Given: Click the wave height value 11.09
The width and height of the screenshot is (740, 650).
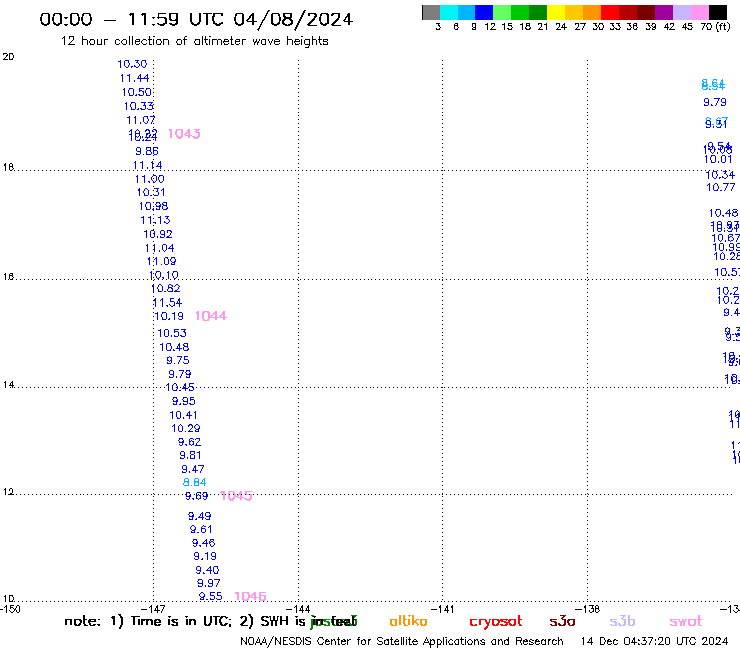Looking at the screenshot, I should (x=161, y=262).
